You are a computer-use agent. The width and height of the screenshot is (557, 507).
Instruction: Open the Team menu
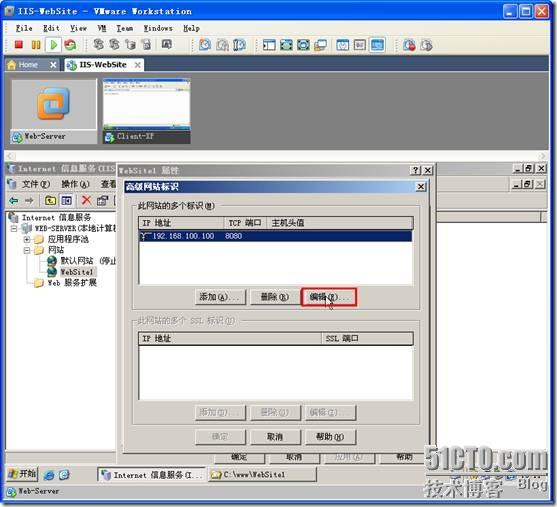coord(125,28)
